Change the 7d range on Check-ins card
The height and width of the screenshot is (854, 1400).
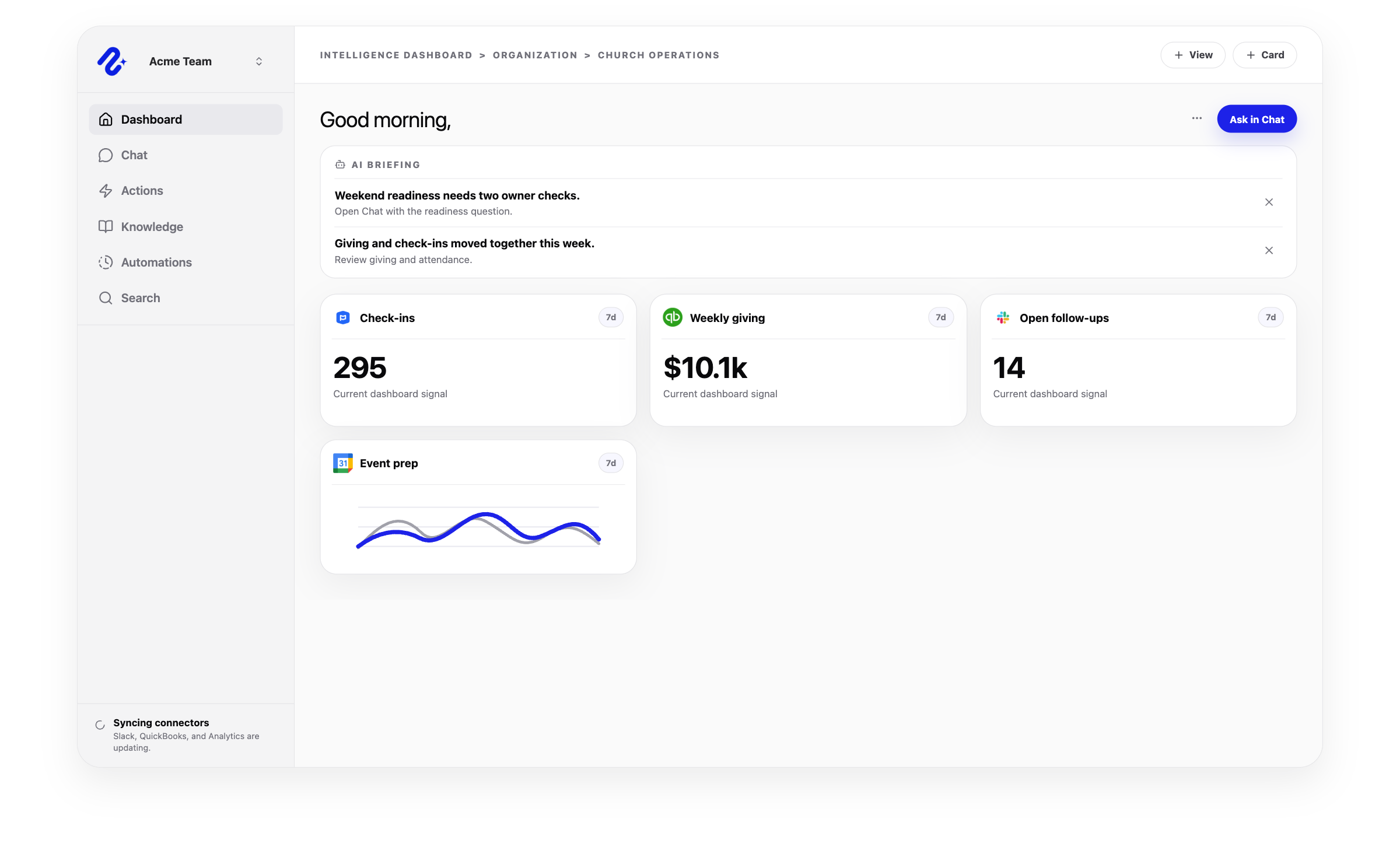pos(611,317)
